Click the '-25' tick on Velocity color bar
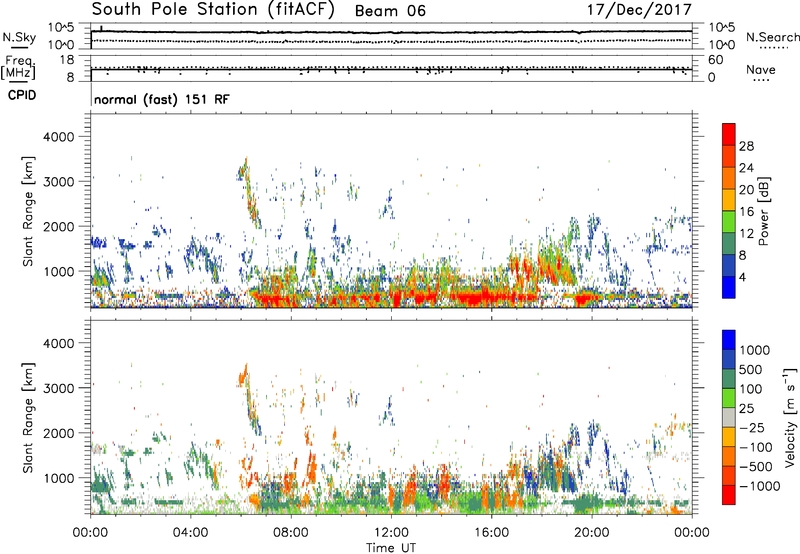 coord(752,427)
